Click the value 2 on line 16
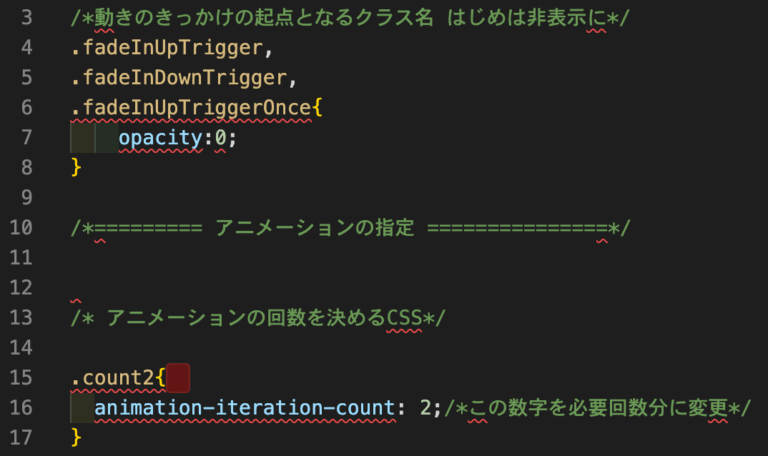Screen dimensions: 768x456 [426, 408]
